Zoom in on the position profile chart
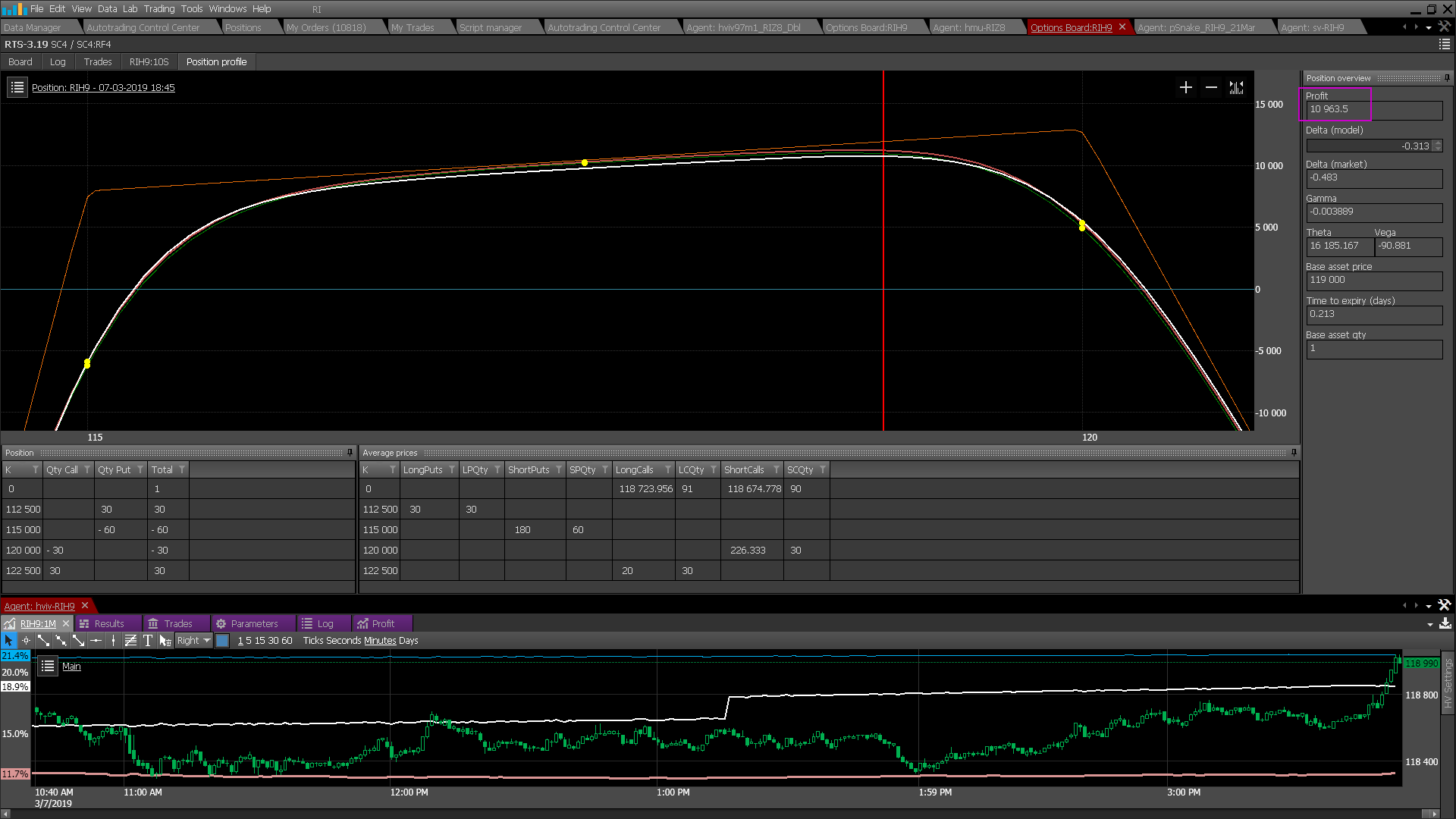The image size is (1456, 819). point(1186,88)
